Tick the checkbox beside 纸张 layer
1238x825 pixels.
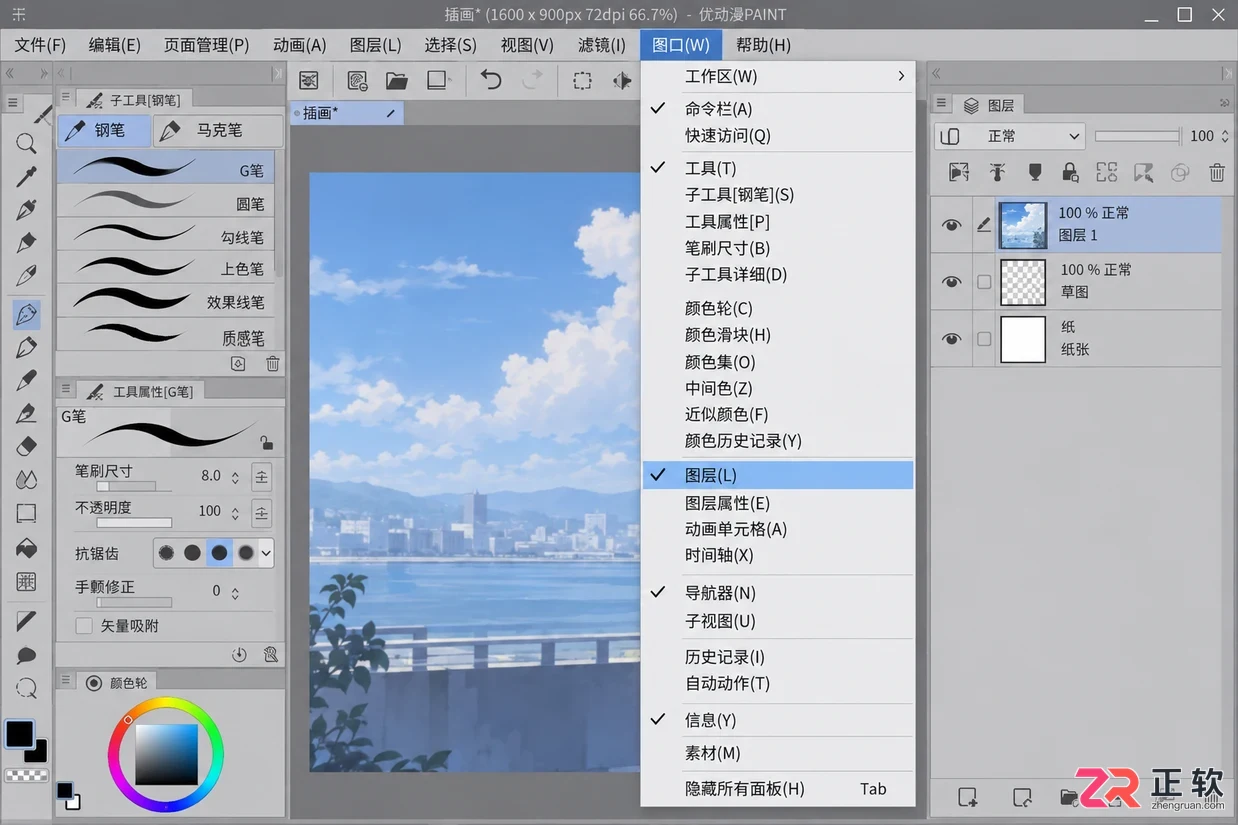[984, 339]
